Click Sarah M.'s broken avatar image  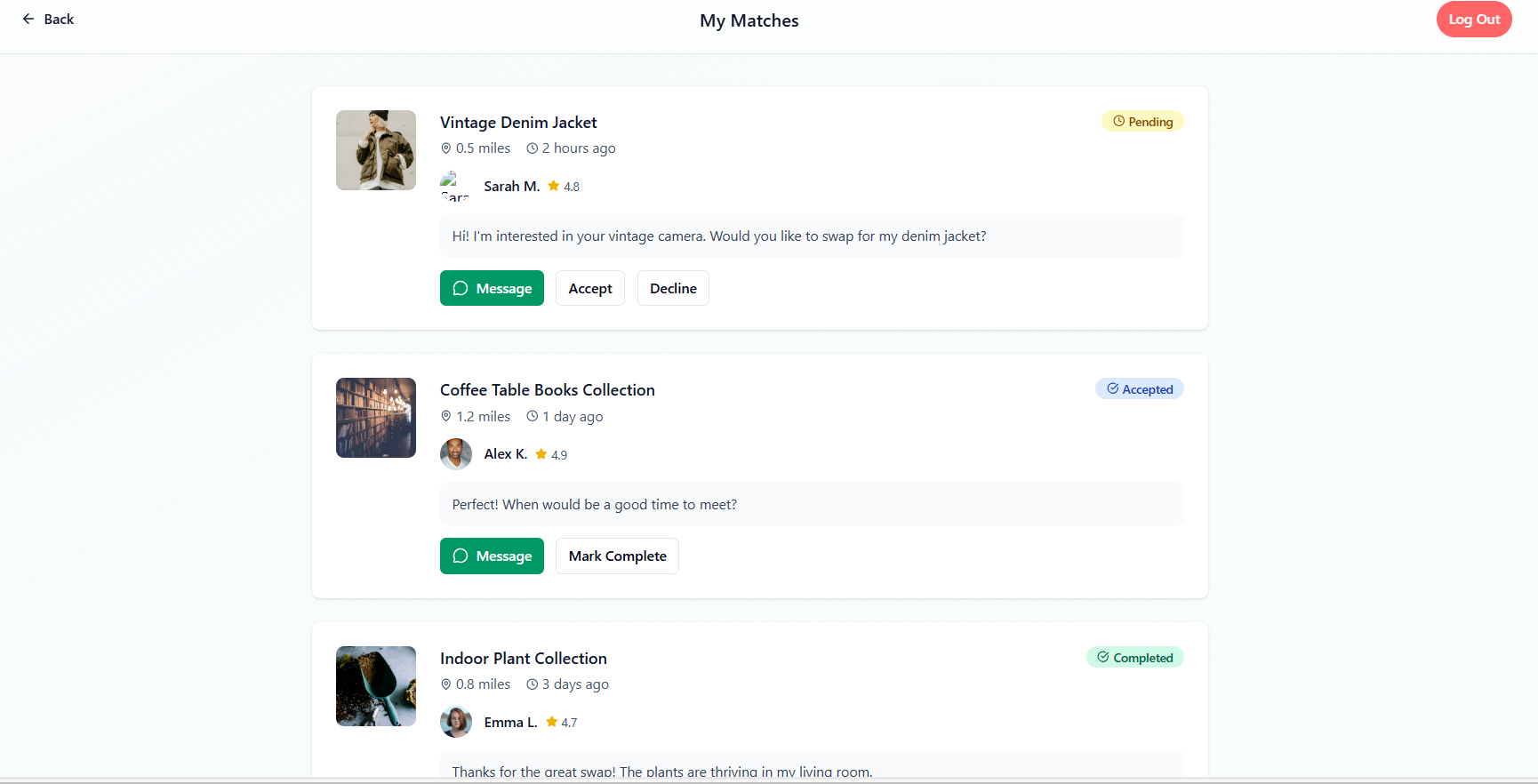pyautogui.click(x=455, y=186)
